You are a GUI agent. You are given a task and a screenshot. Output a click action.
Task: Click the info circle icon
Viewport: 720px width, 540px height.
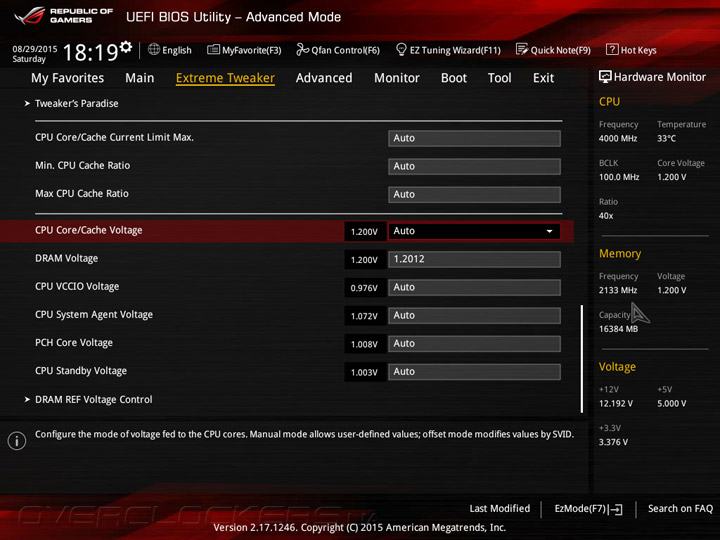tap(17, 441)
